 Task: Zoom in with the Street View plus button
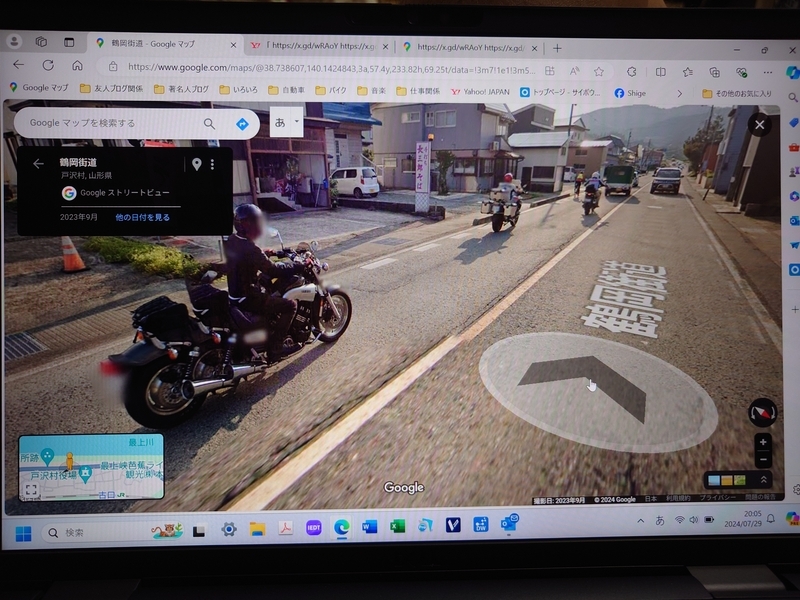[x=763, y=442]
